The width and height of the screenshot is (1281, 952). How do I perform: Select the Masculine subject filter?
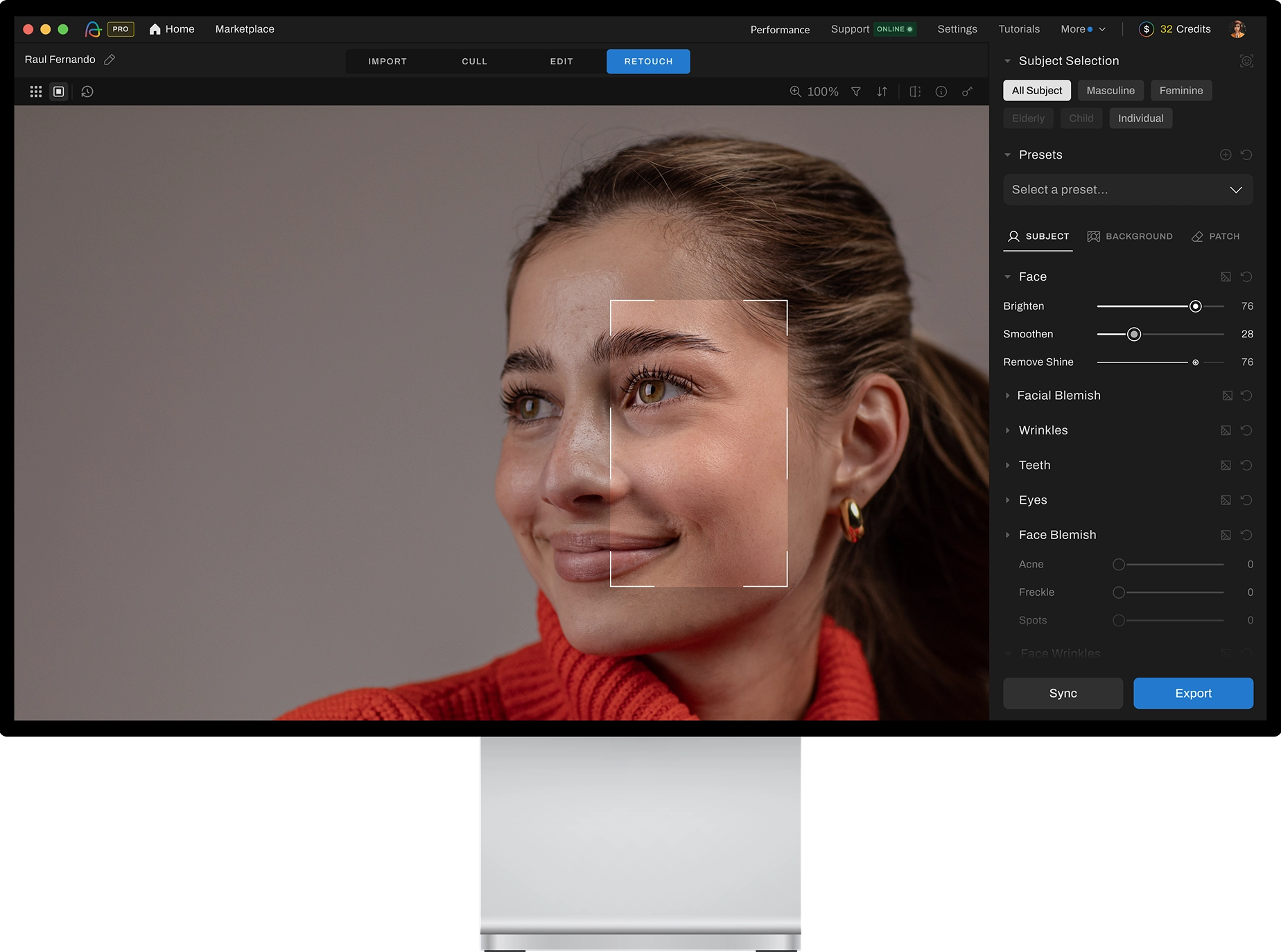click(1110, 91)
